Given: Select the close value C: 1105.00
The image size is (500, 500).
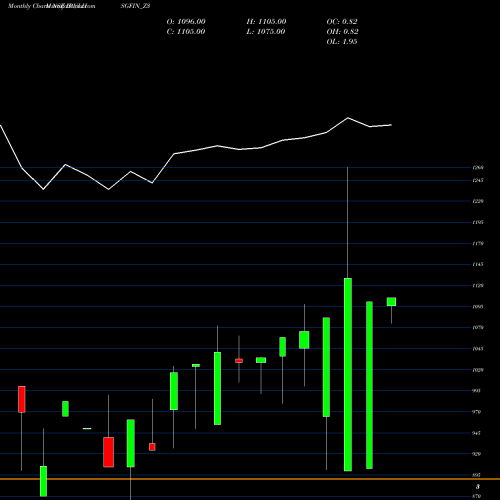Looking at the screenshot, I should coord(186,32).
